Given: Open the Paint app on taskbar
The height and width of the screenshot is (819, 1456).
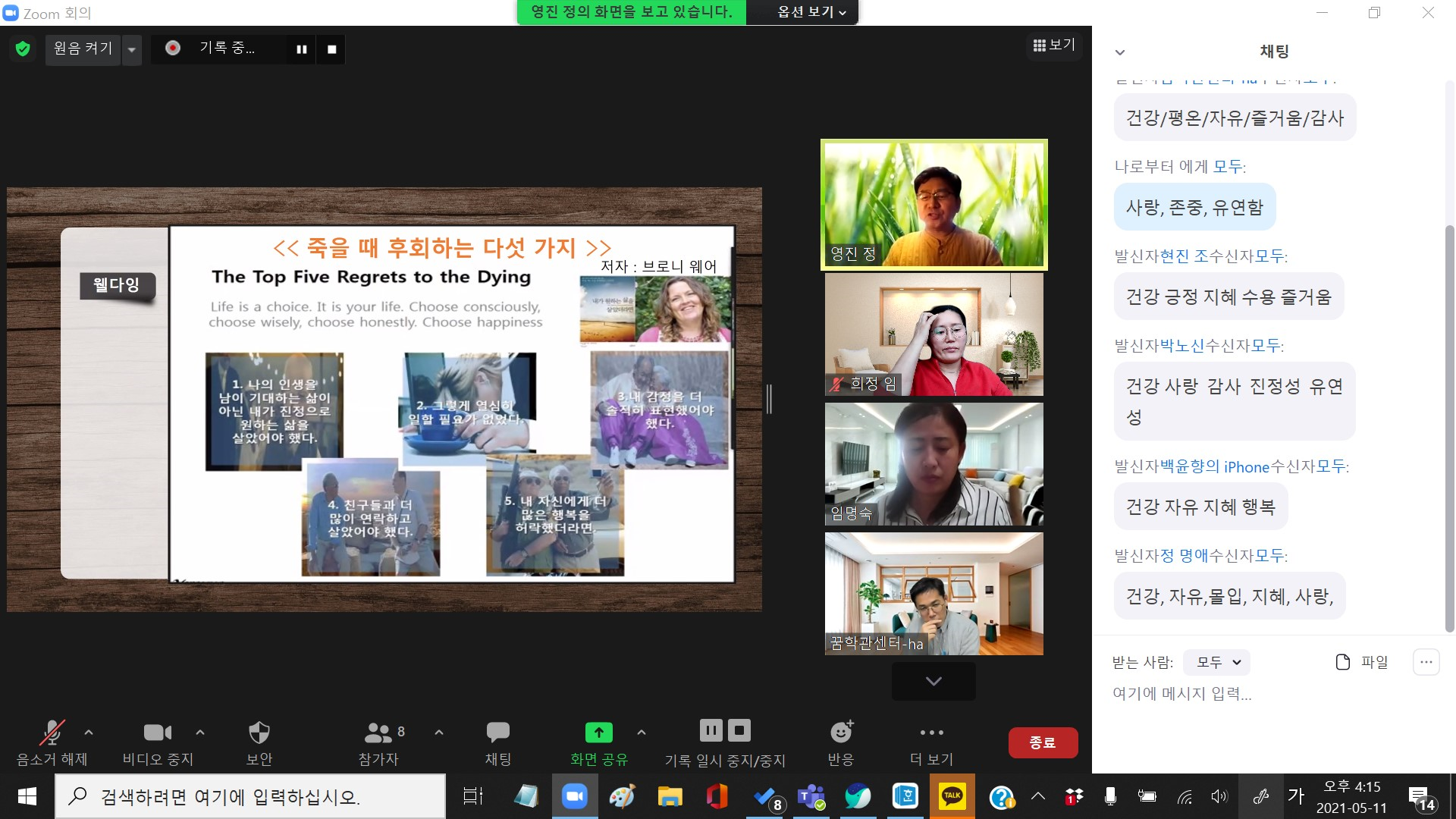Looking at the screenshot, I should tap(622, 796).
